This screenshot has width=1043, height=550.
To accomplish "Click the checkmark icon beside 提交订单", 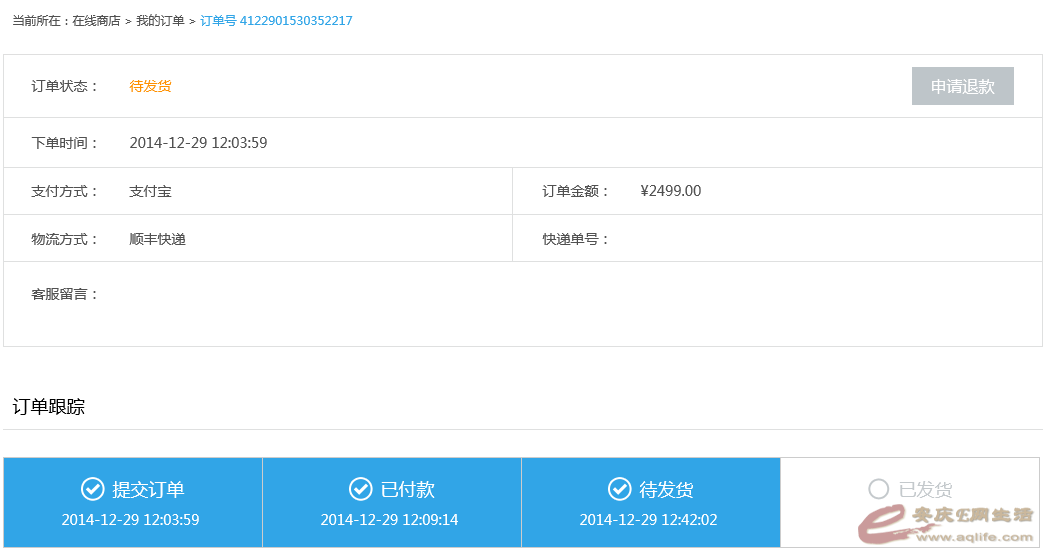I will pos(93,489).
